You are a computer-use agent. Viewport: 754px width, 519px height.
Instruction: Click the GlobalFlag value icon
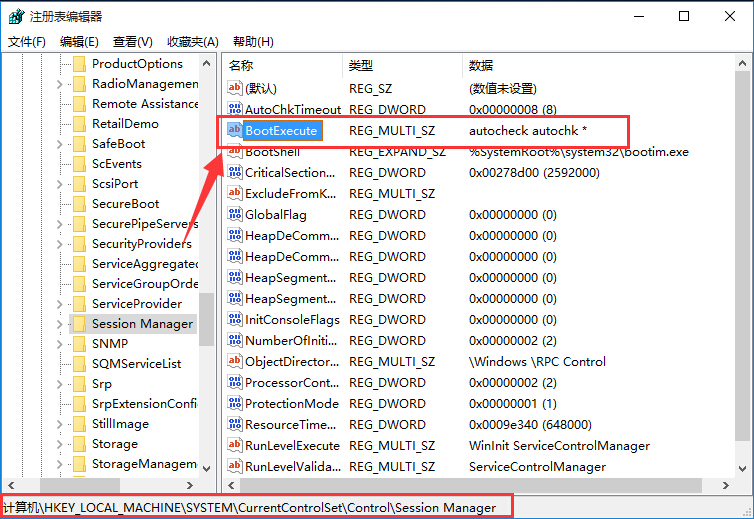[235, 214]
